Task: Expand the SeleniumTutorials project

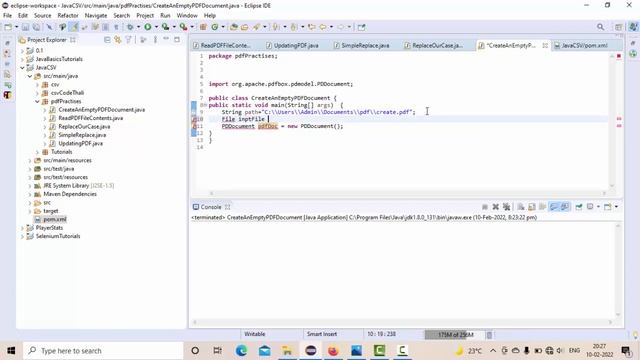Action: pos(22,236)
